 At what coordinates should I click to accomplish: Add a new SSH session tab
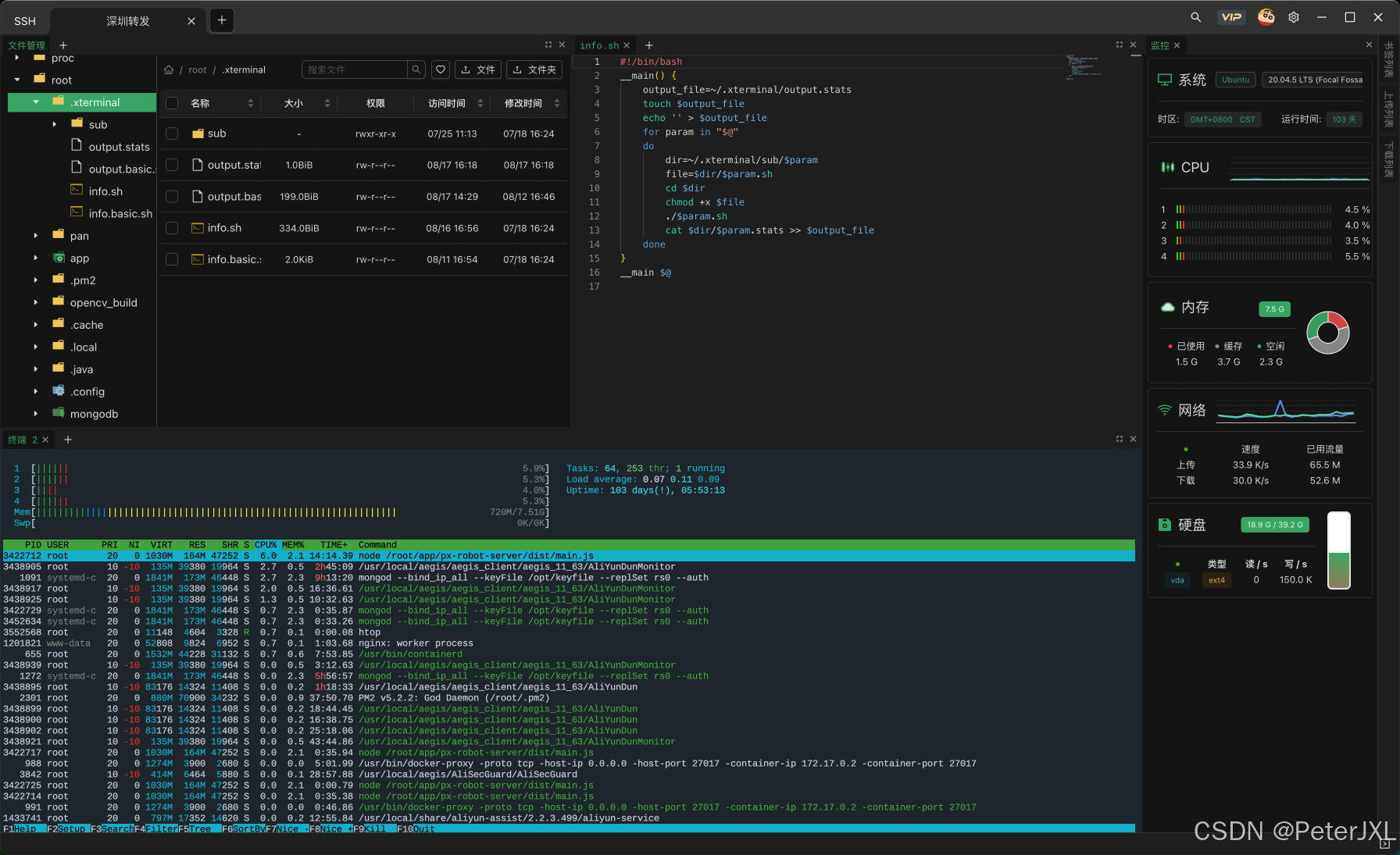222,20
